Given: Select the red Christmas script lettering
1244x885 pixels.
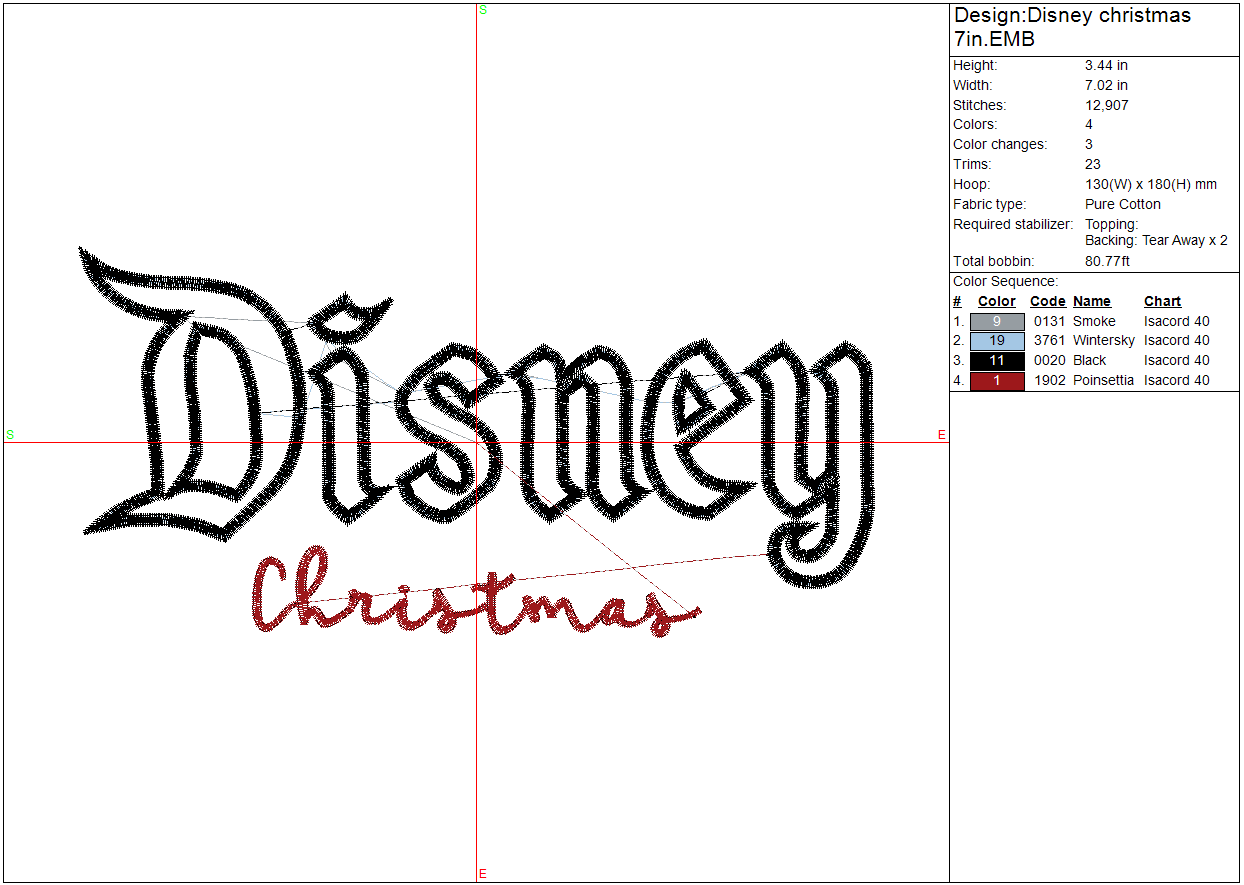Looking at the screenshot, I should [470, 600].
